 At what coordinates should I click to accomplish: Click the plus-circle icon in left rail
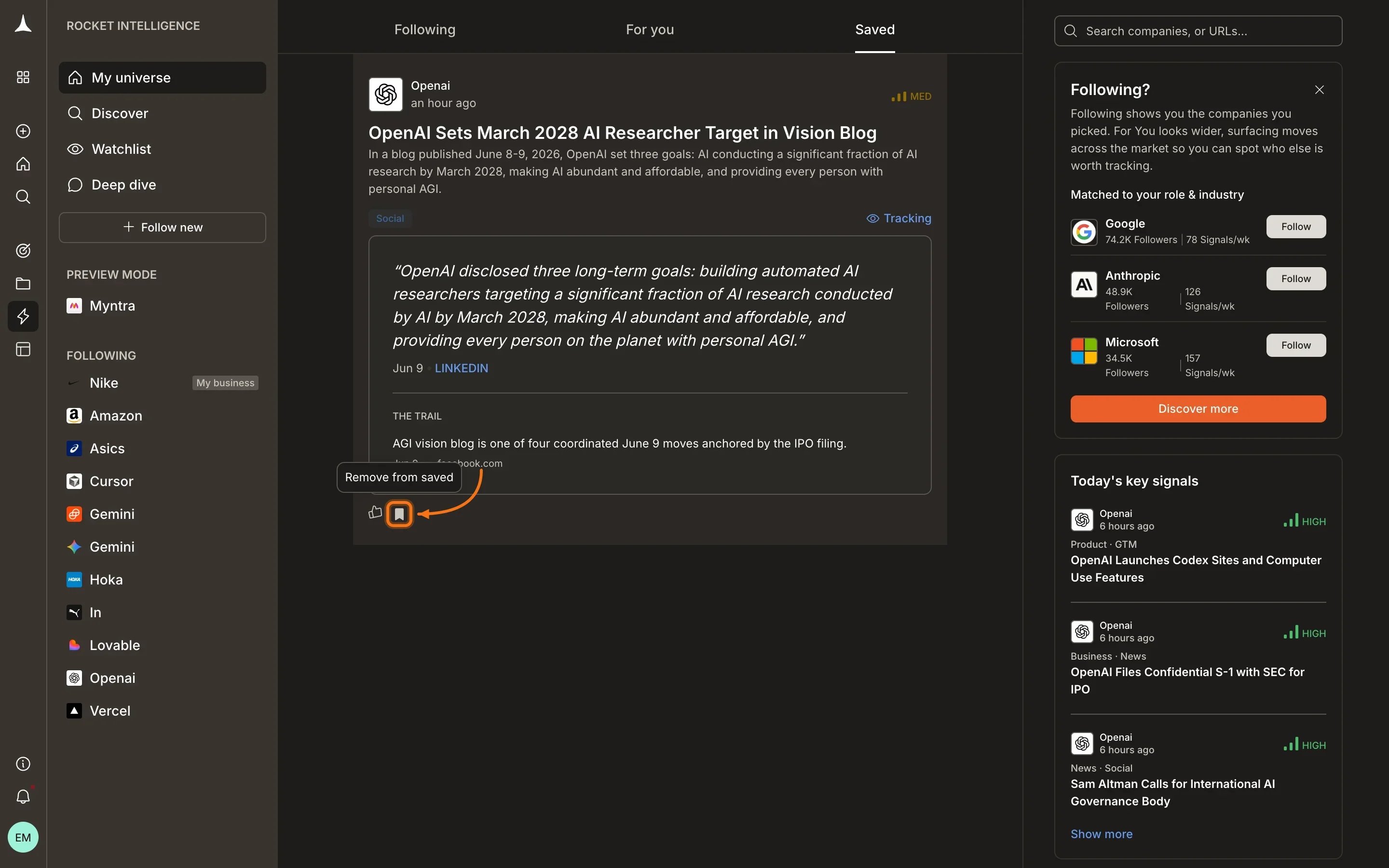click(23, 131)
